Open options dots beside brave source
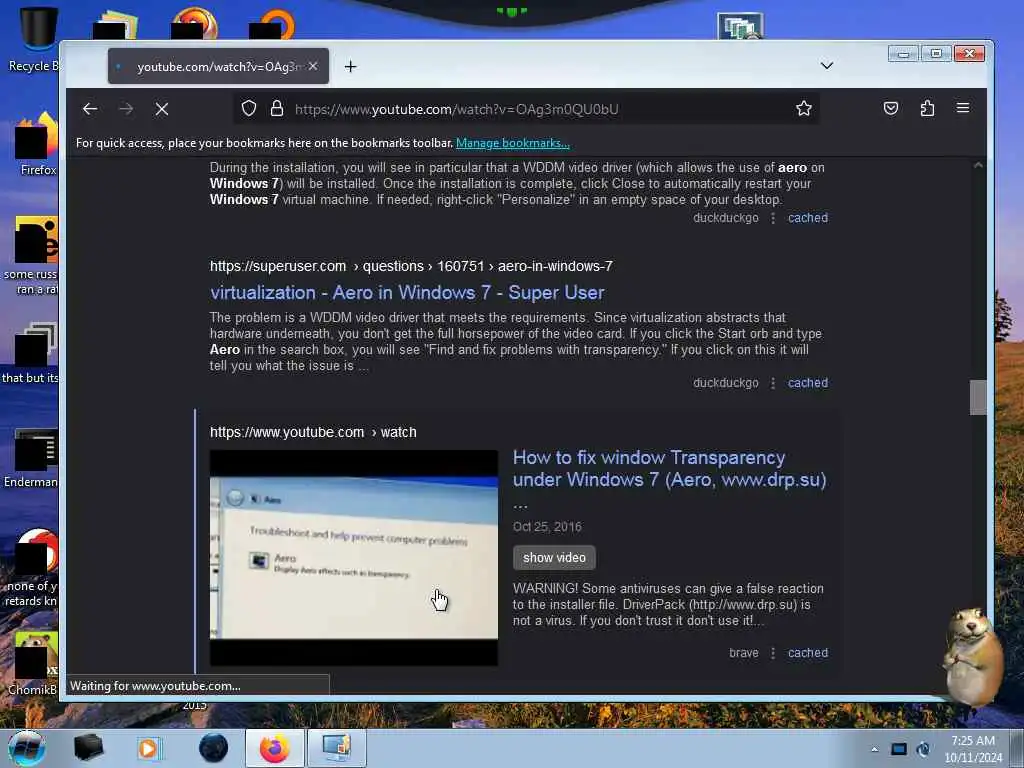This screenshot has height=768, width=1024. [x=773, y=652]
